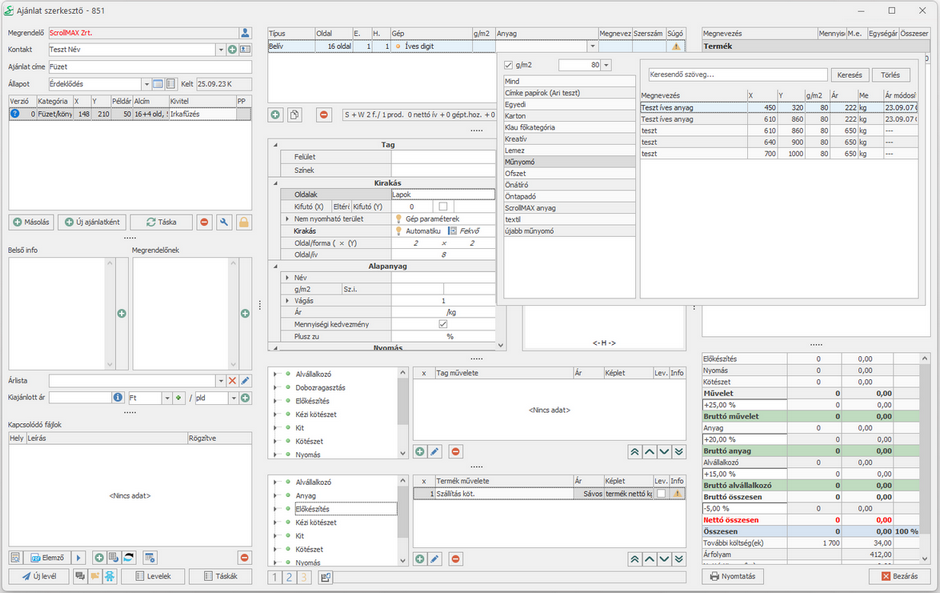The width and height of the screenshot is (940, 593).
Task: Toggle the Mennyiségi kedvezmény checkbox
Action: coord(443,324)
